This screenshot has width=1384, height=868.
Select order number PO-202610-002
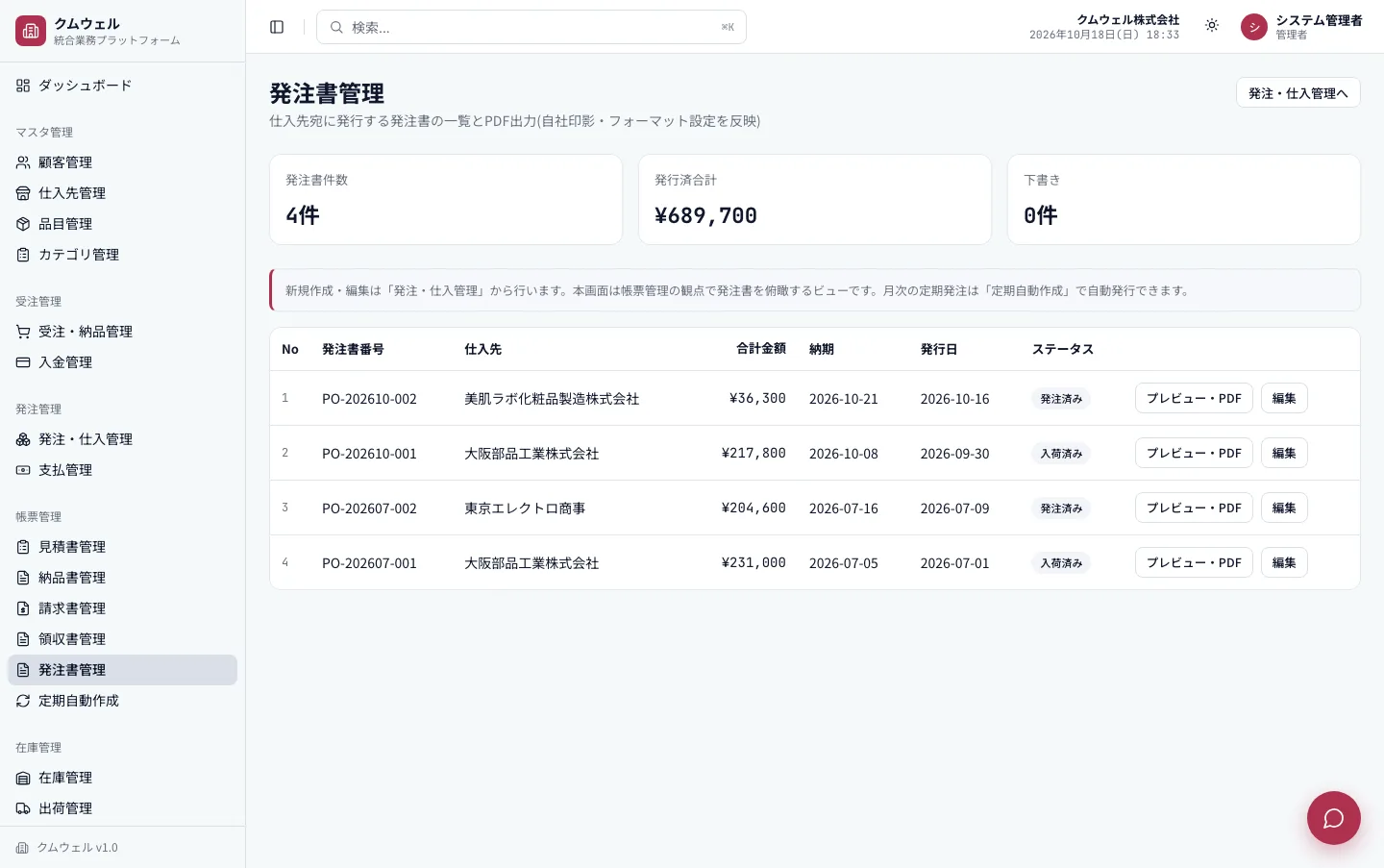[x=369, y=399]
